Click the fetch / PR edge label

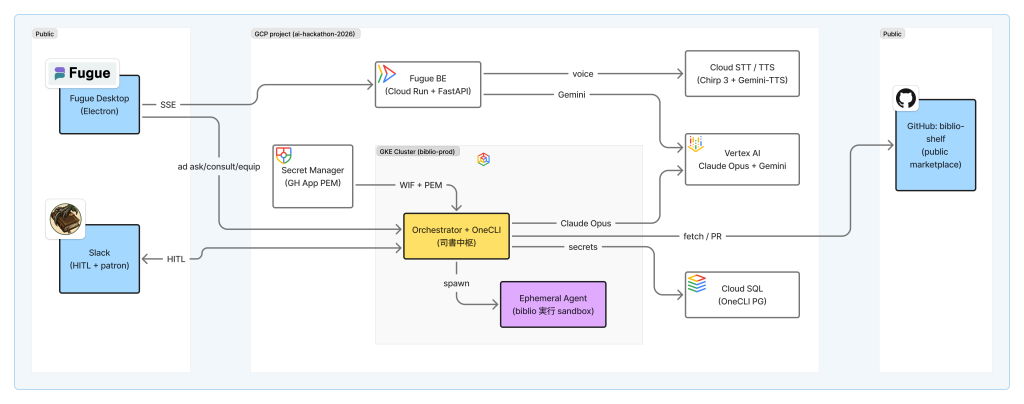pos(704,236)
